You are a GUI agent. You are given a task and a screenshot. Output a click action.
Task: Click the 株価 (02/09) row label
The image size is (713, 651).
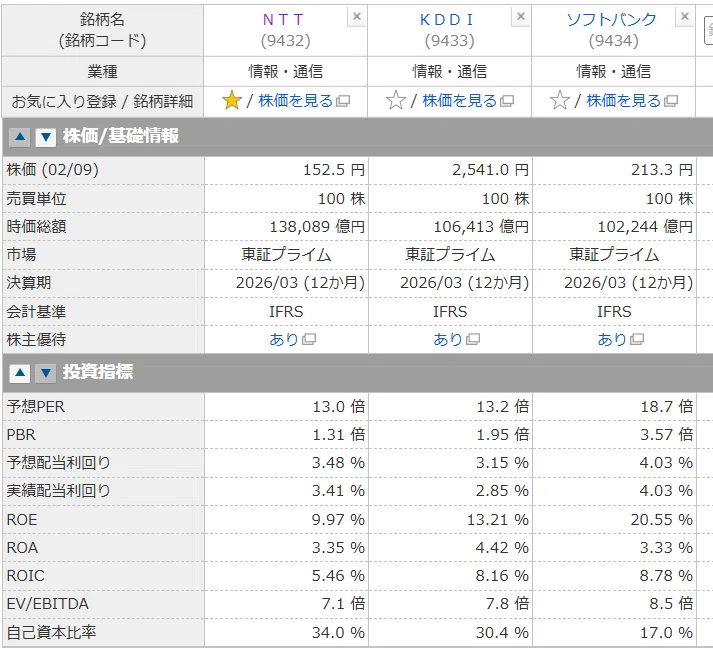click(x=53, y=170)
